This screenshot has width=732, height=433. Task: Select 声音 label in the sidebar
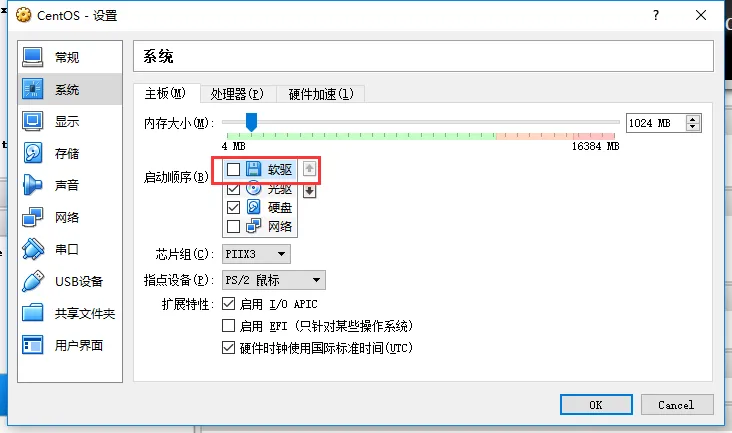67,185
